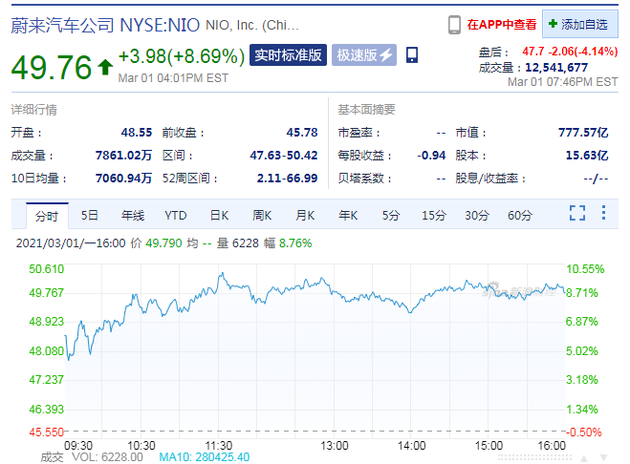Open the 分时 chart tab
The image size is (630, 464).
pos(47,216)
